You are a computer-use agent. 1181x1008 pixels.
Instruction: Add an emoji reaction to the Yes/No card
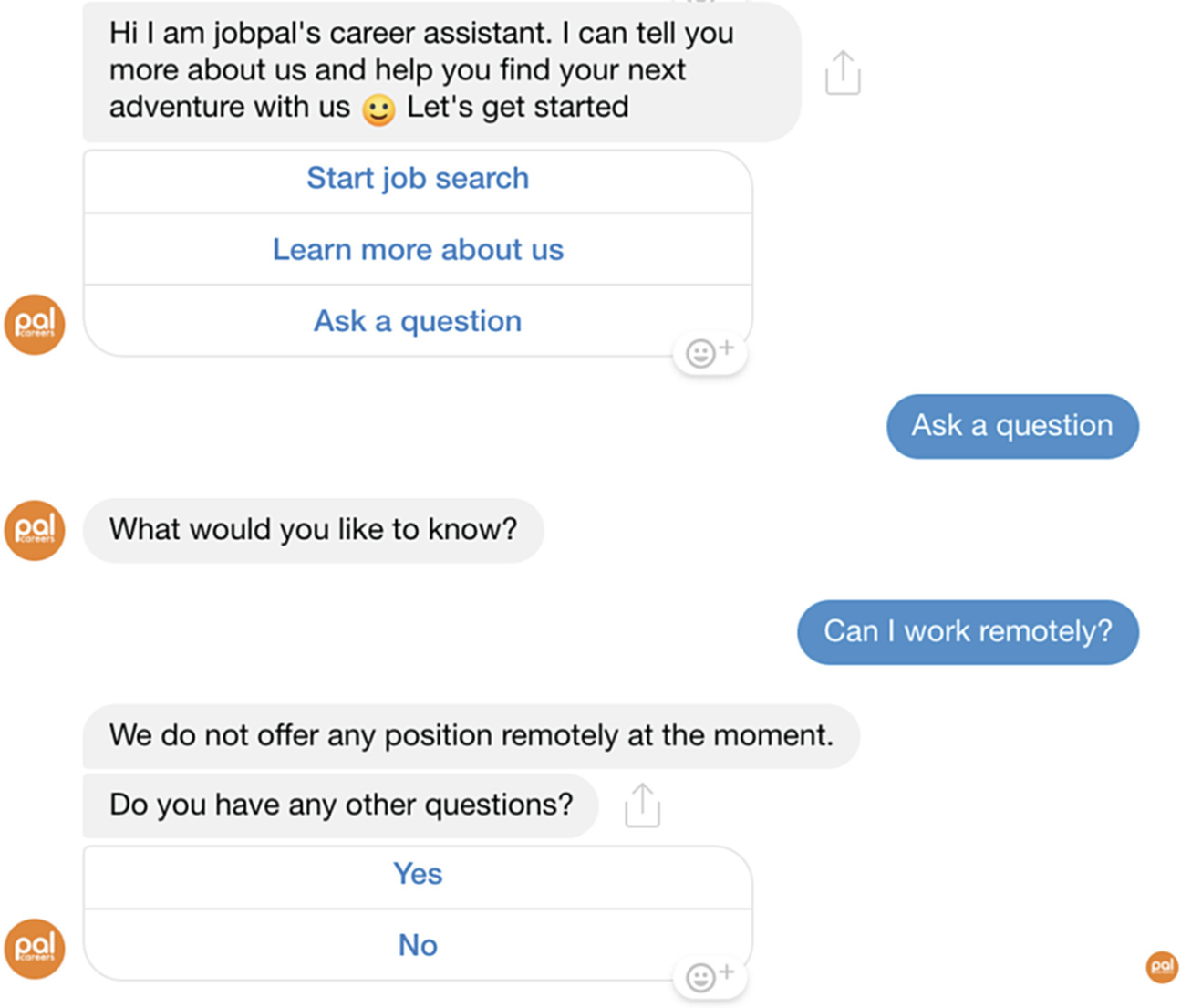click(710, 977)
